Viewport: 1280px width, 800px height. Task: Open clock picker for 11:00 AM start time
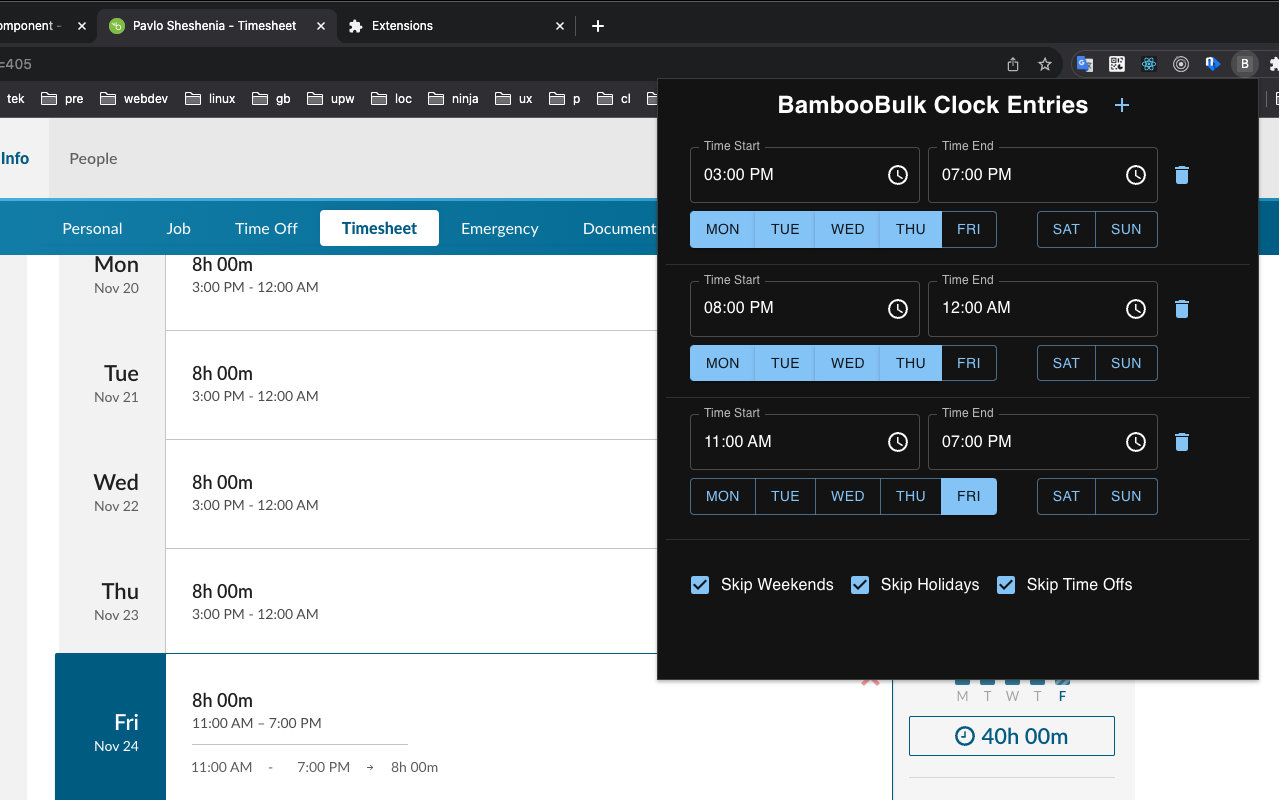click(898, 442)
